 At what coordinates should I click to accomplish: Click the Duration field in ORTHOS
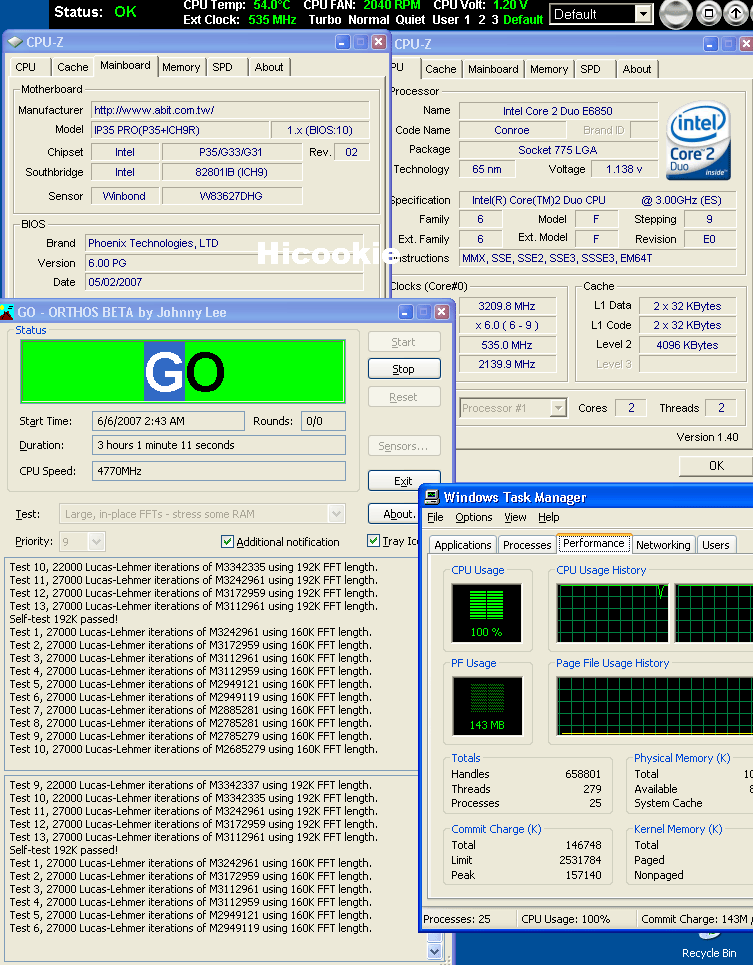click(218, 446)
